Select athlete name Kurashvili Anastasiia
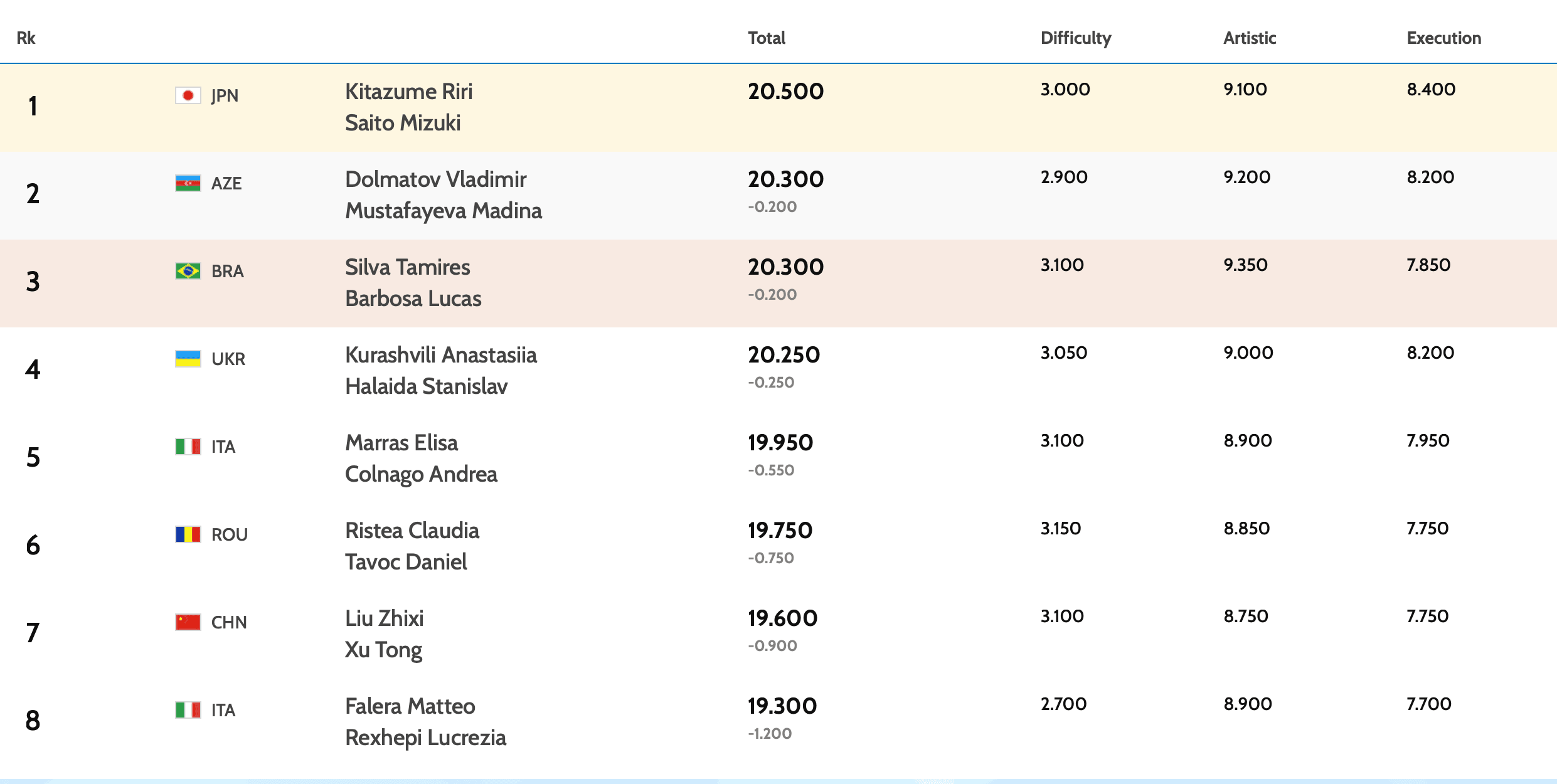This screenshot has height=784, width=1557. 441,355
